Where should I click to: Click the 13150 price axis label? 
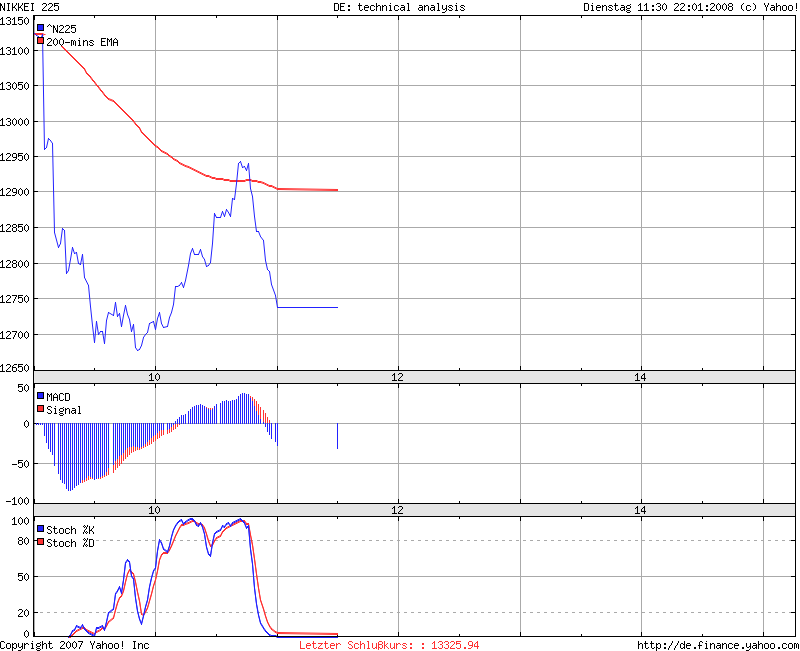pos(15,21)
